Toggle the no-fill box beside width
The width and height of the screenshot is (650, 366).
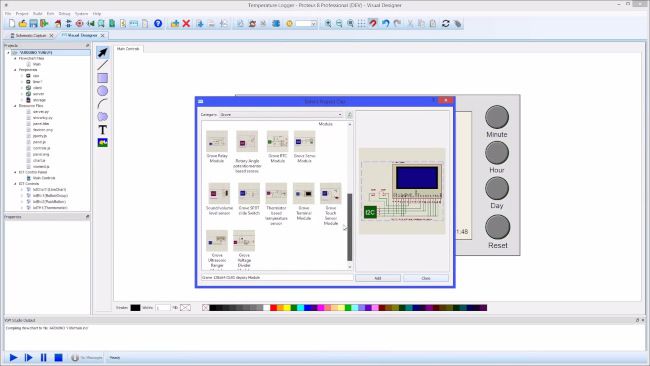click(x=185, y=308)
